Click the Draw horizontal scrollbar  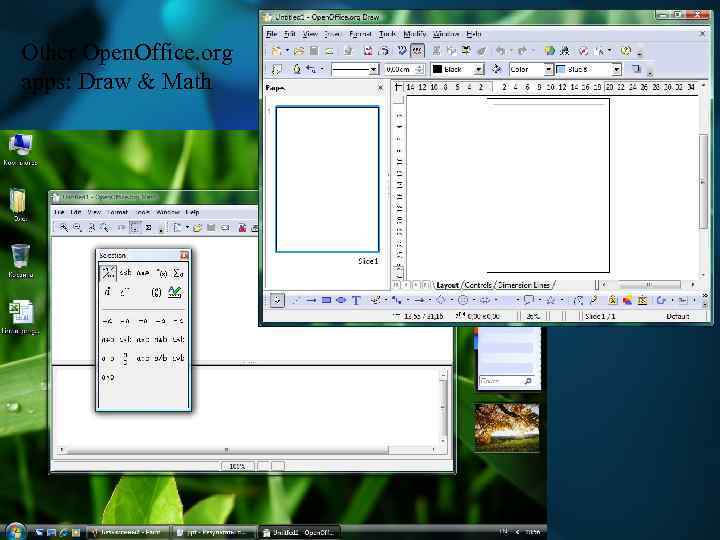(648, 285)
